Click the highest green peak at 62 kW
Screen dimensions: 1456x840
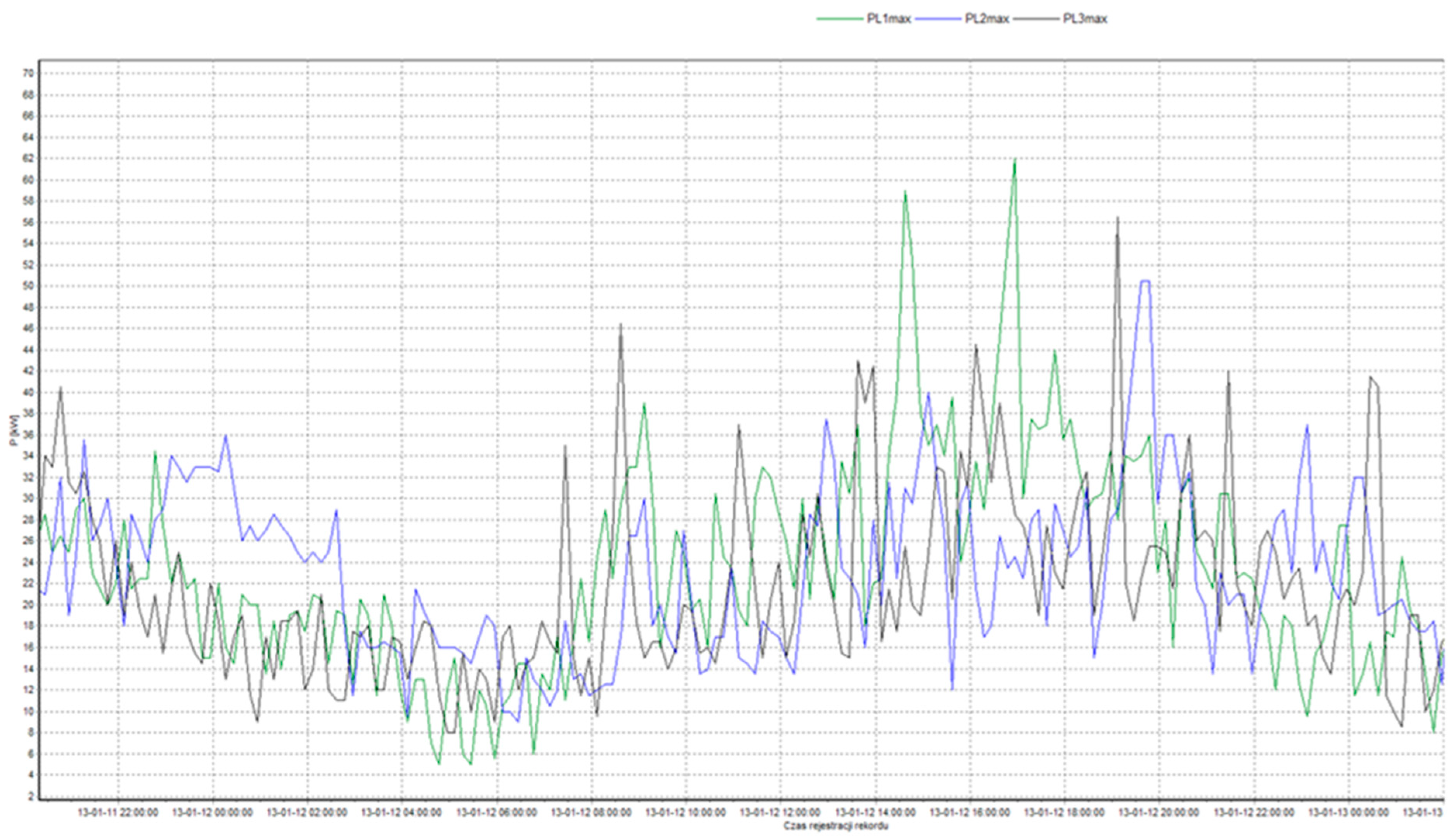(1015, 161)
